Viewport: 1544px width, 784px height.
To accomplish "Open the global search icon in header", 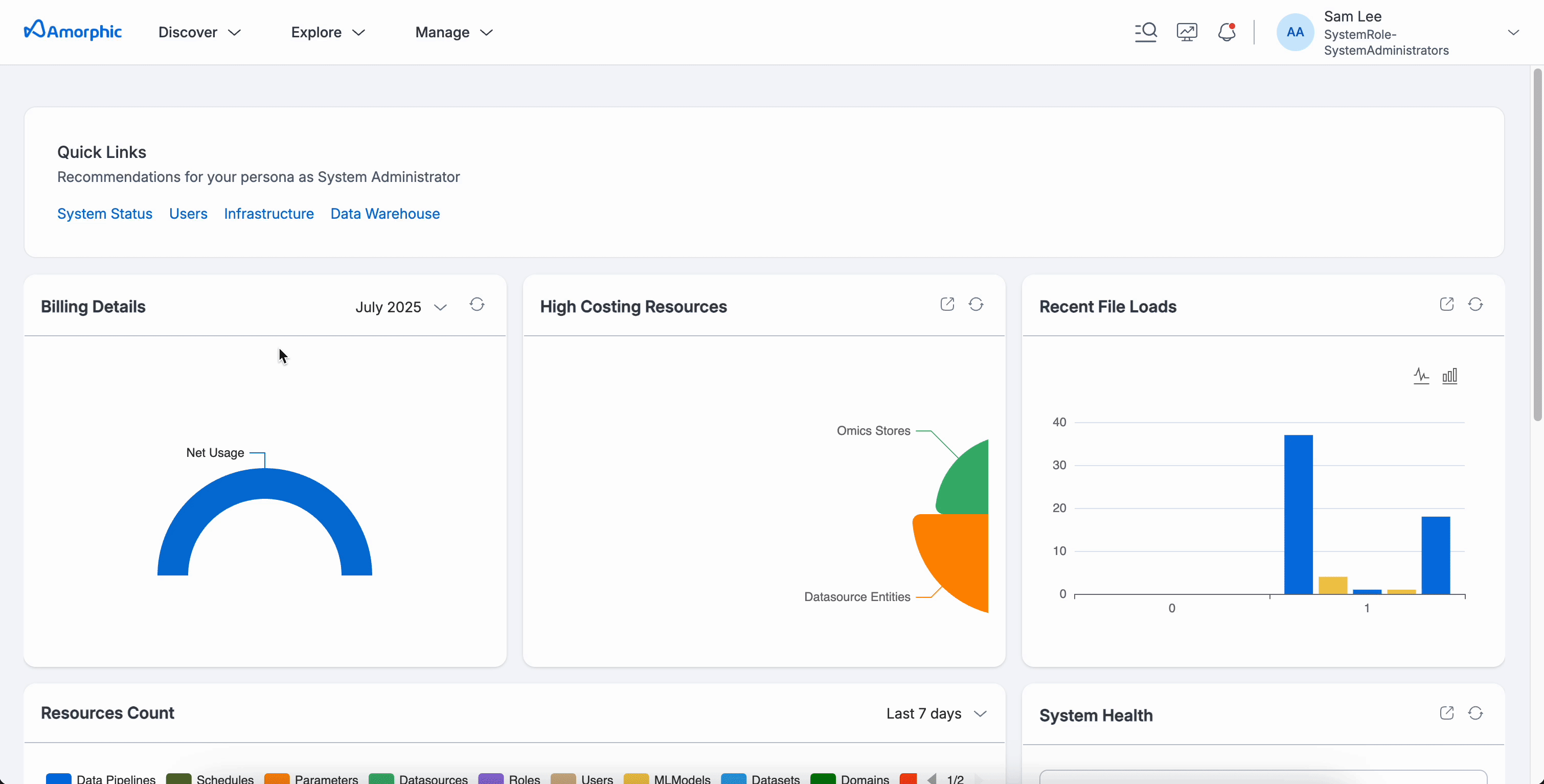I will point(1145,32).
